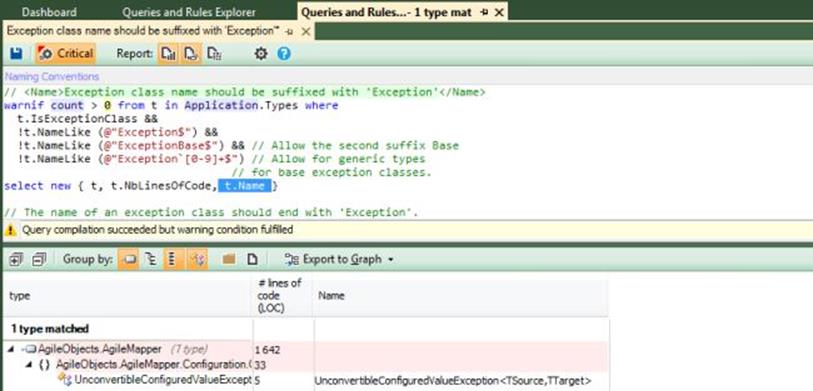Collapse the AgileObjects.AgileMapper assembly node
This screenshot has width=813, height=391.
click(11, 350)
